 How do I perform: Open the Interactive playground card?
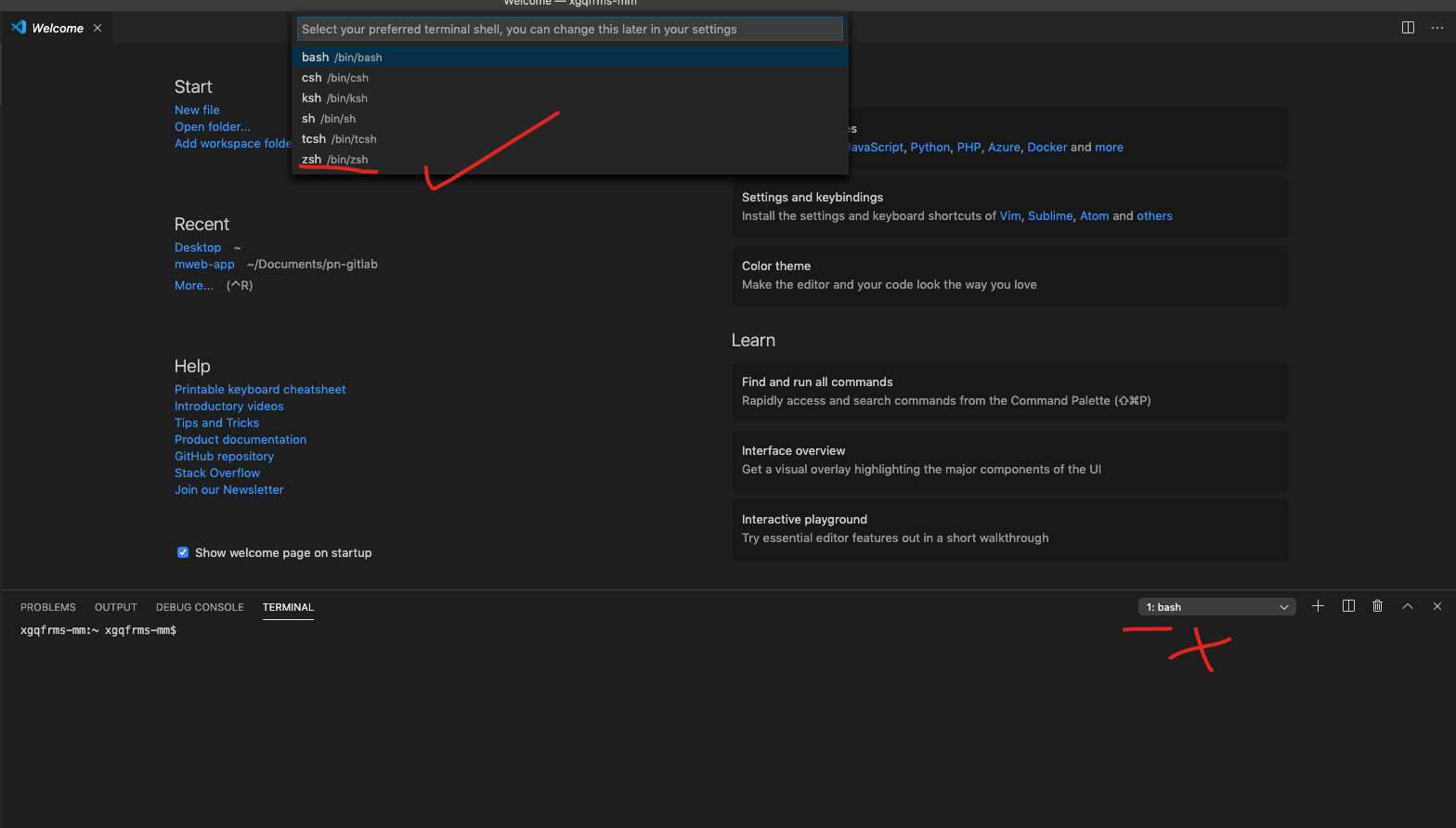(1009, 529)
